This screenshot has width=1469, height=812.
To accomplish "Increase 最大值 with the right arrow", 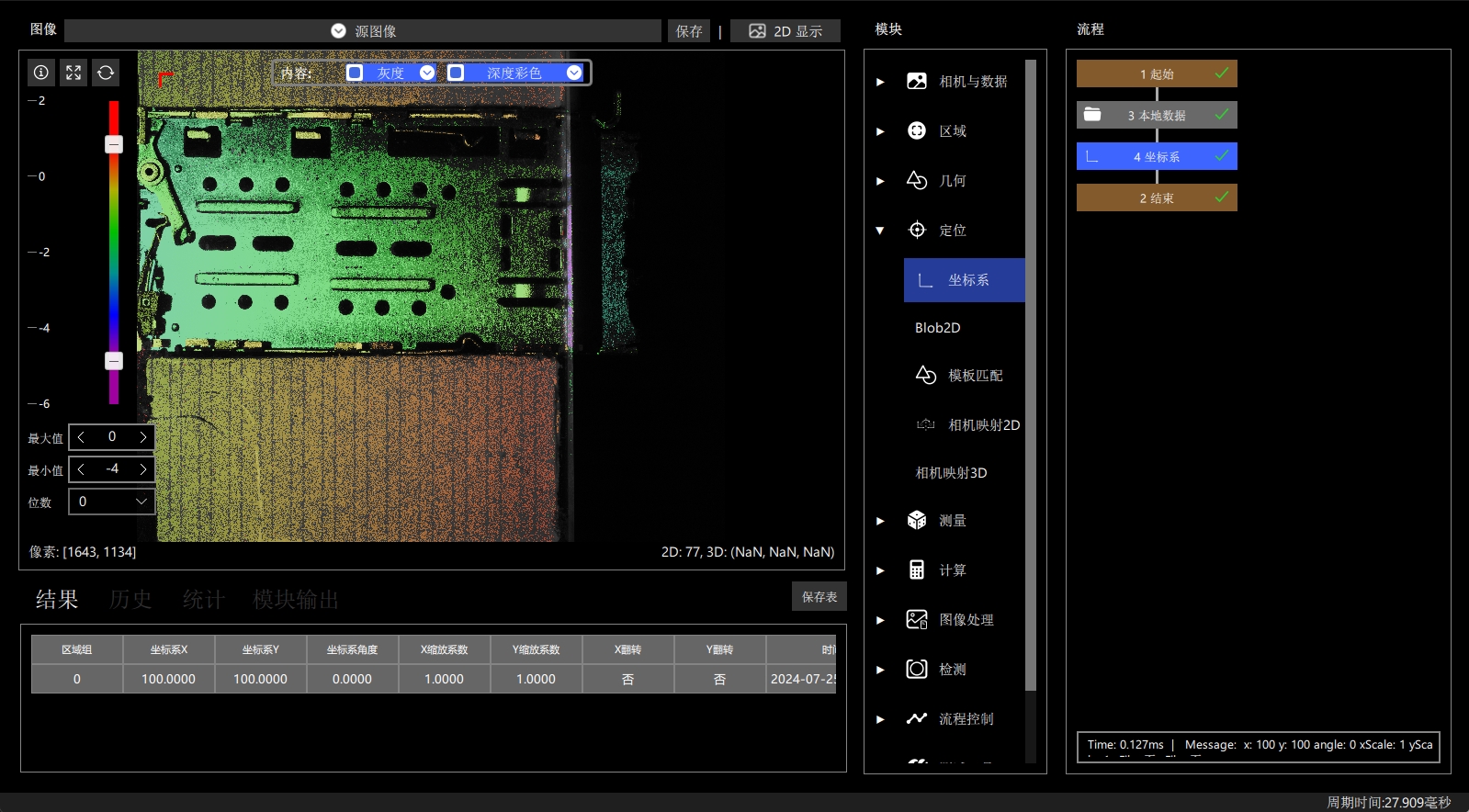I will [142, 437].
